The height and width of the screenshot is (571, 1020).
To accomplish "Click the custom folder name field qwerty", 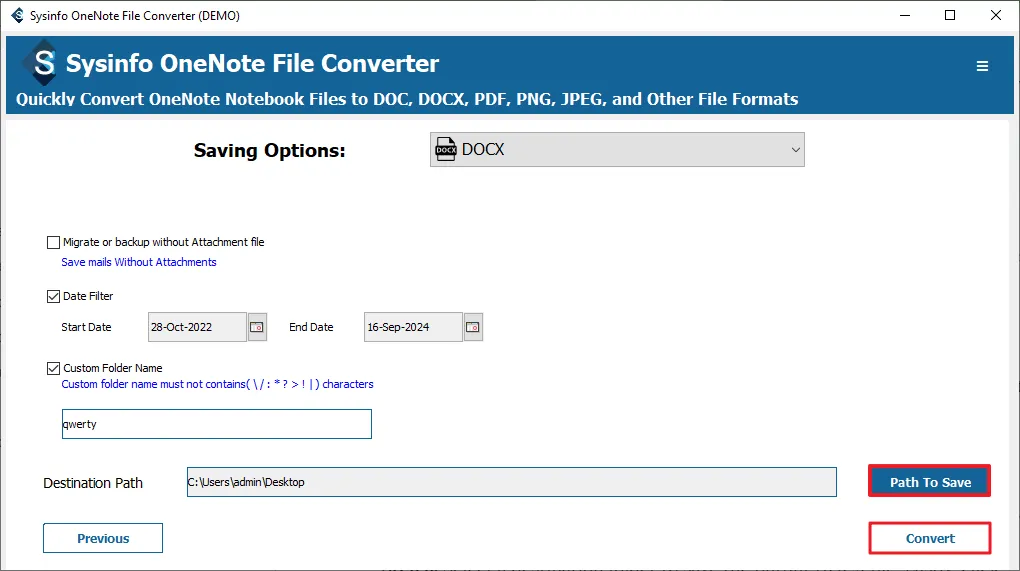I will [217, 424].
